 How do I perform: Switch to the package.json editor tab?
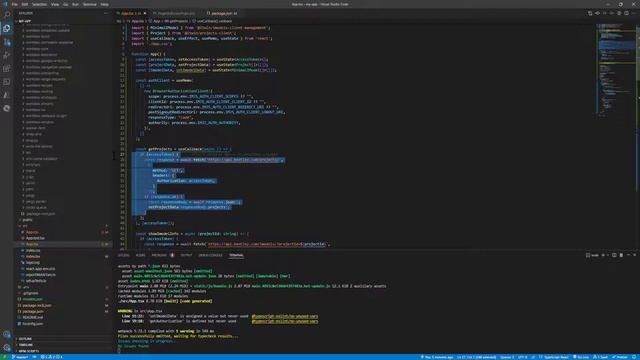tap(222, 13)
